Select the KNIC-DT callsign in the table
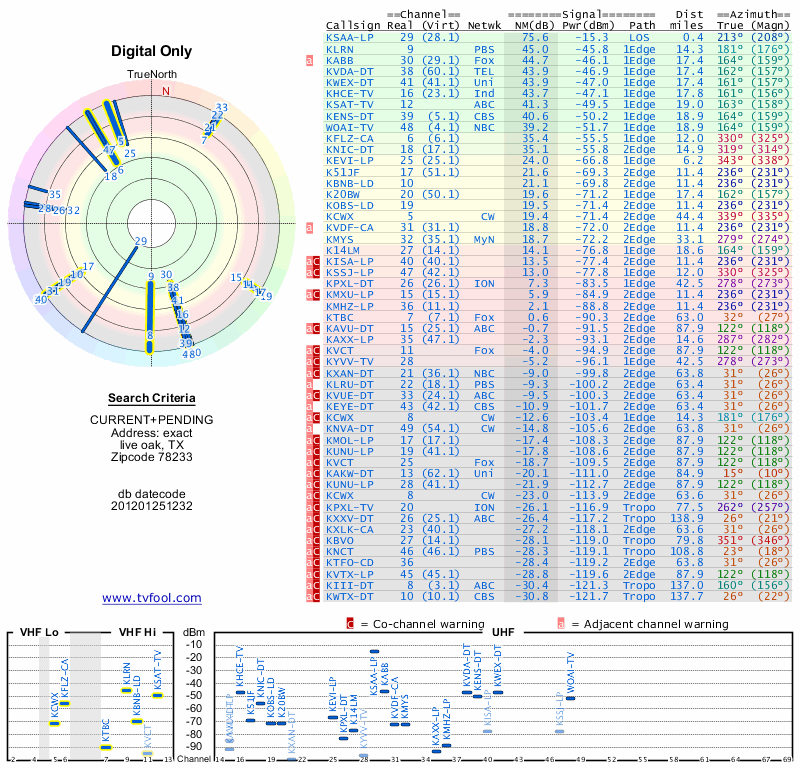 [350, 150]
